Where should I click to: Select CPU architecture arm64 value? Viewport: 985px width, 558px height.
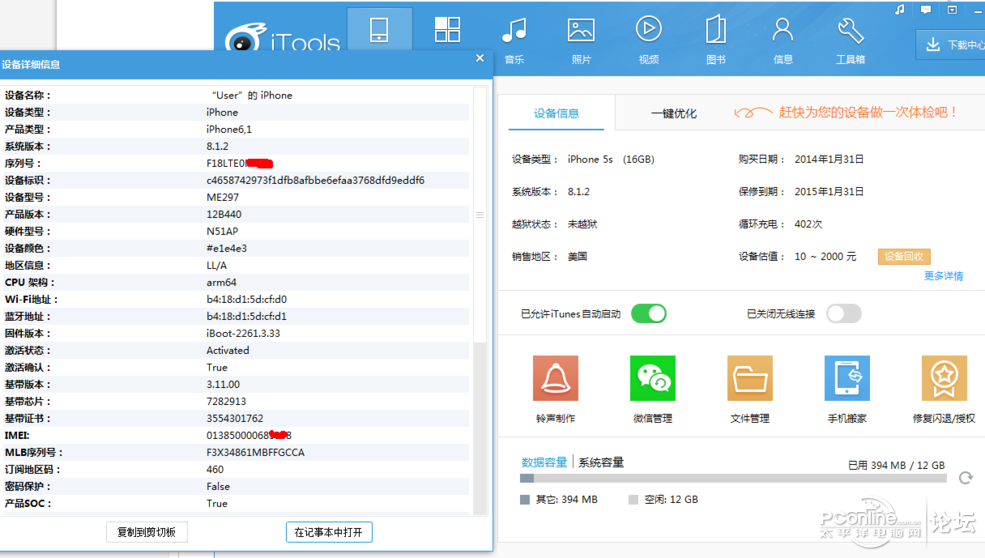pos(221,282)
